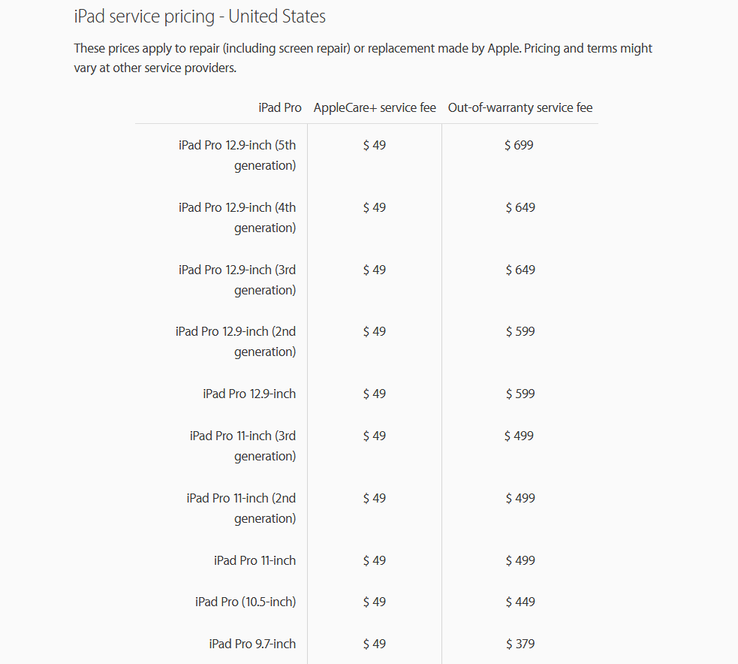Viewport: 738px width, 664px height.
Task: Click the $ 699 out-of-warranty price
Action: [519, 145]
